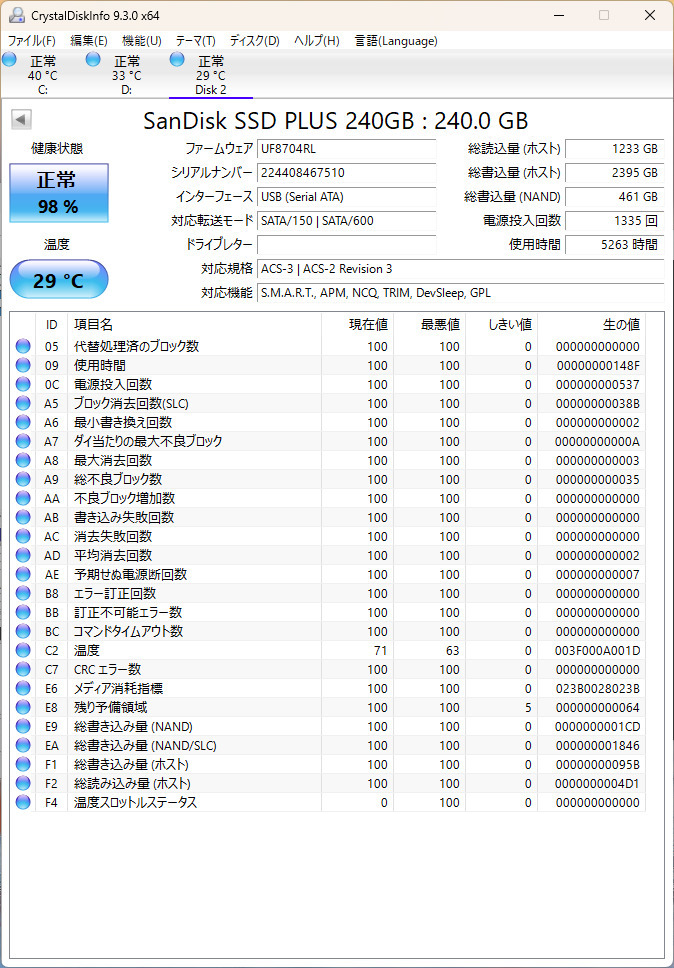Select the 残り予備領域 row
The width and height of the screenshot is (674, 968).
point(328,707)
